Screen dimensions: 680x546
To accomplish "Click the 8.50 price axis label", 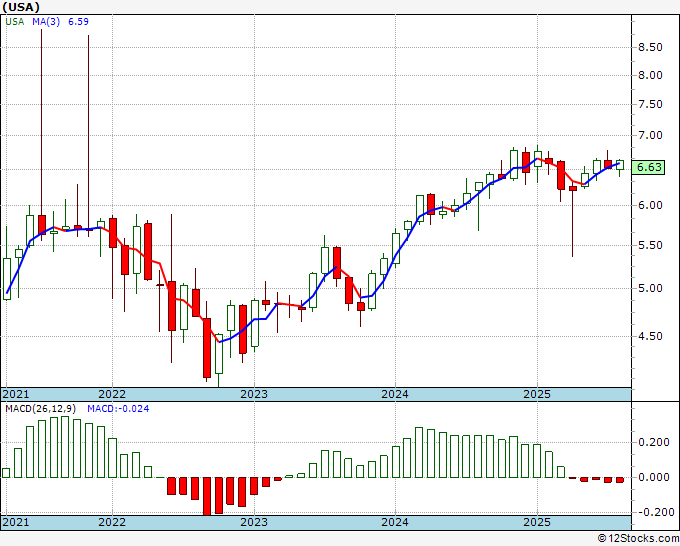I will tap(650, 47).
